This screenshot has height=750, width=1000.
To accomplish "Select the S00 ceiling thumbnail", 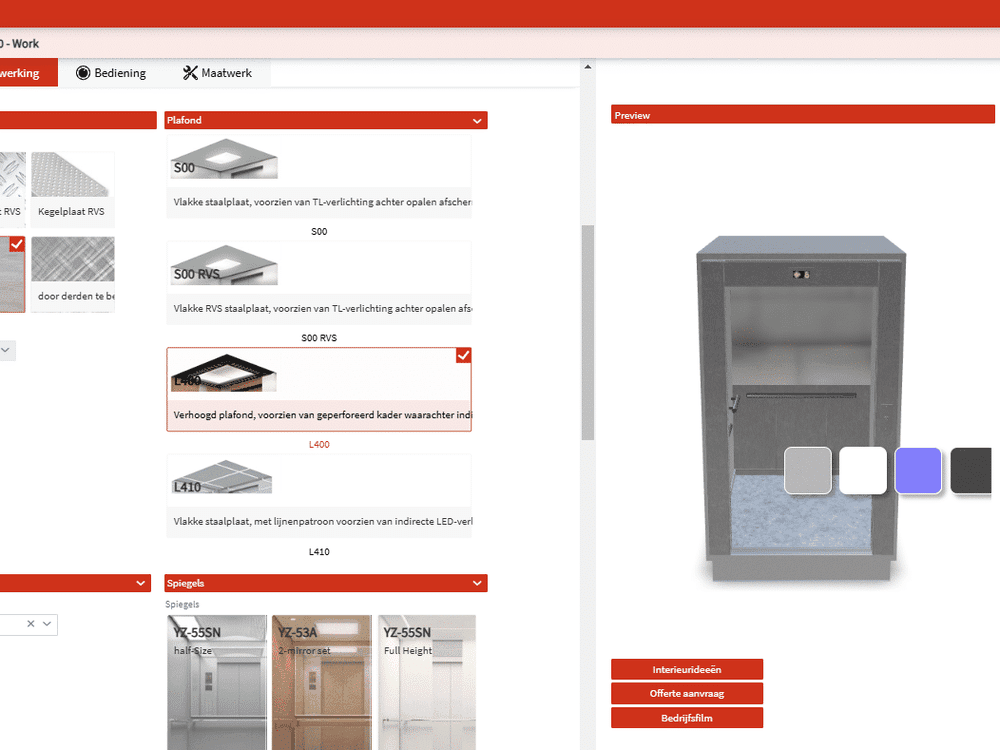I will coord(224,159).
